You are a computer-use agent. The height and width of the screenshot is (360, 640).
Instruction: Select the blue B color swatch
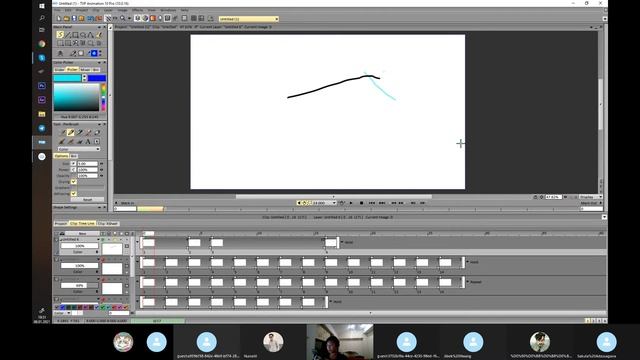[97, 78]
